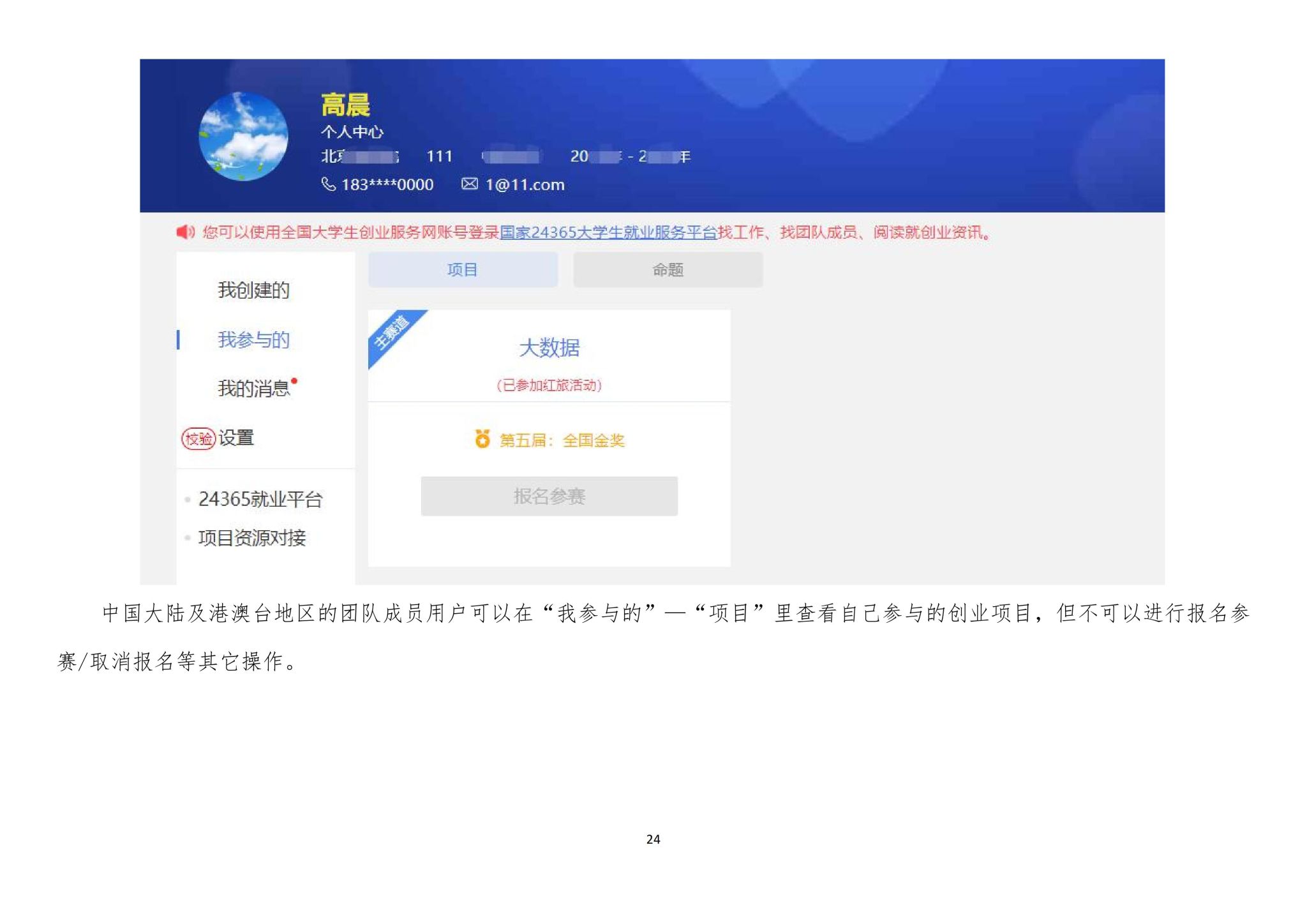Click the red 校验 badge icon
Image resolution: width=1307 pixels, height=924 pixels.
(x=198, y=438)
